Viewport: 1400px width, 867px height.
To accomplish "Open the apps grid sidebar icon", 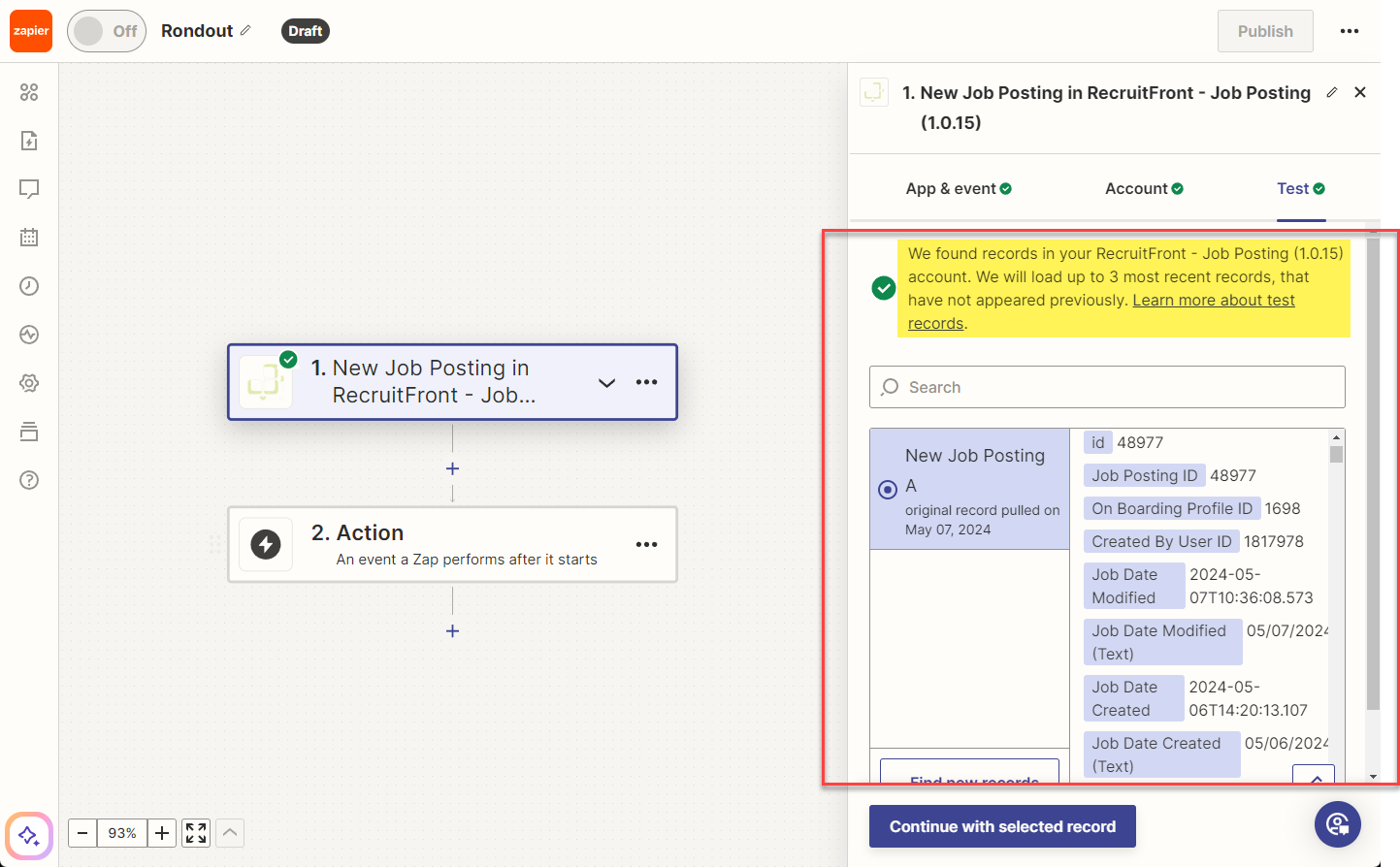I will point(29,92).
